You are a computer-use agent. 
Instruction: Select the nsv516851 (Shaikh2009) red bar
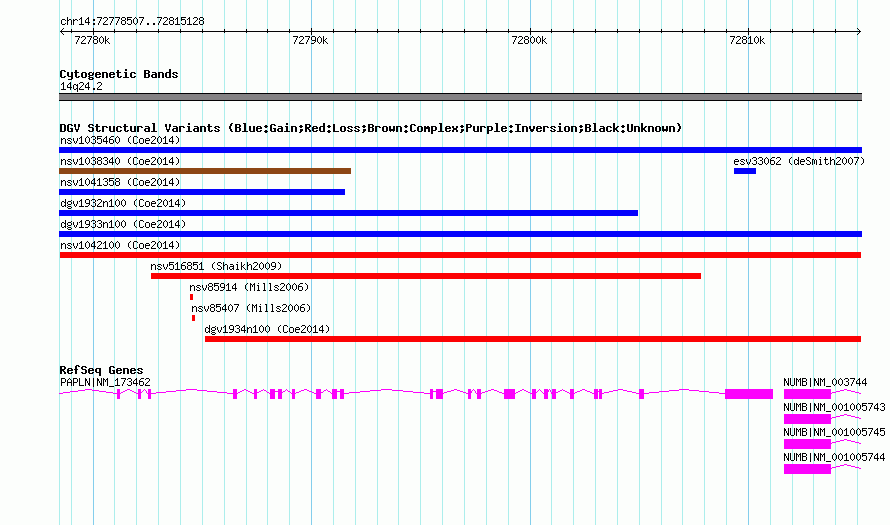[426, 276]
